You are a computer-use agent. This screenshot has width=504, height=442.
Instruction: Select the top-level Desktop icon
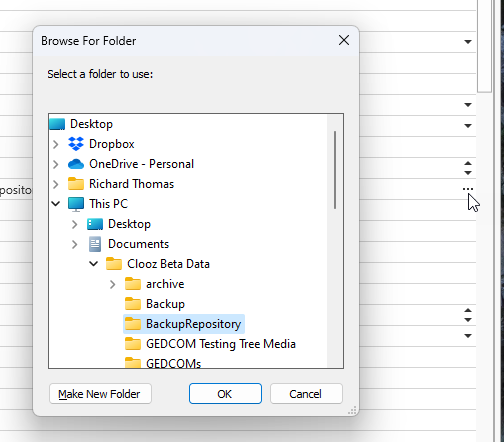pyautogui.click(x=57, y=124)
